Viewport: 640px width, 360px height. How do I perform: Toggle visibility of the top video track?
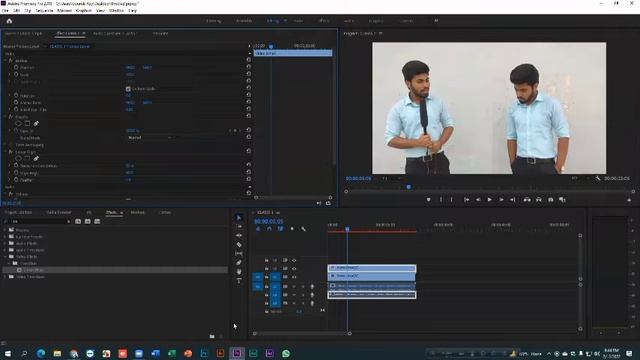tap(294, 260)
